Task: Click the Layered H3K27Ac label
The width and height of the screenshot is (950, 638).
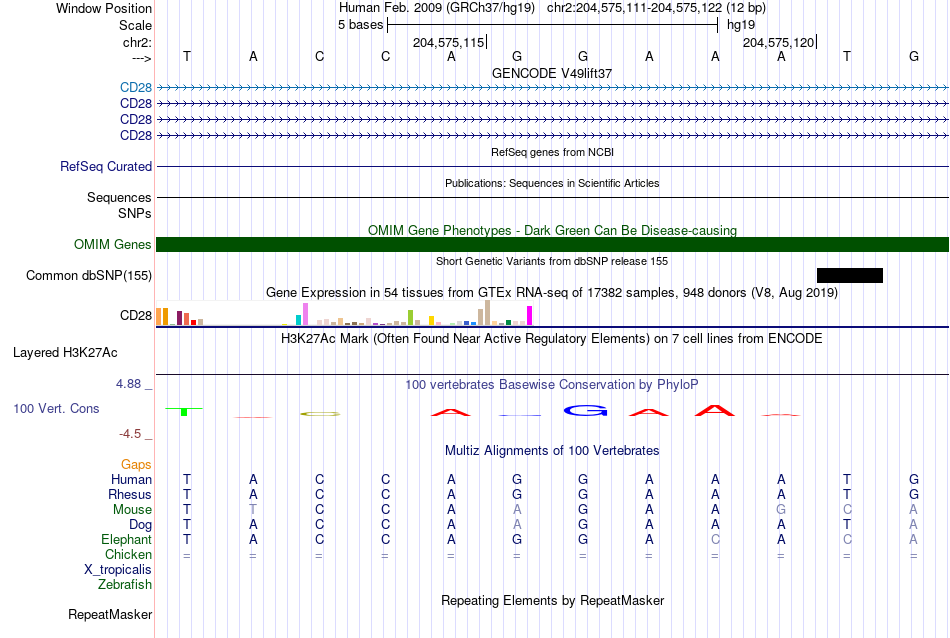Action: point(65,353)
